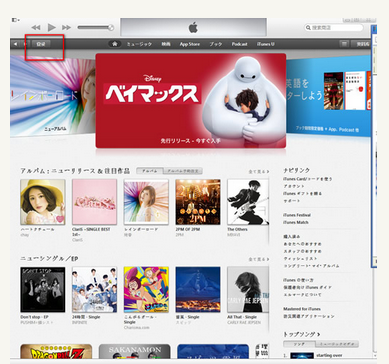Click the rewind playback button
The image size is (389, 364).
(36, 28)
